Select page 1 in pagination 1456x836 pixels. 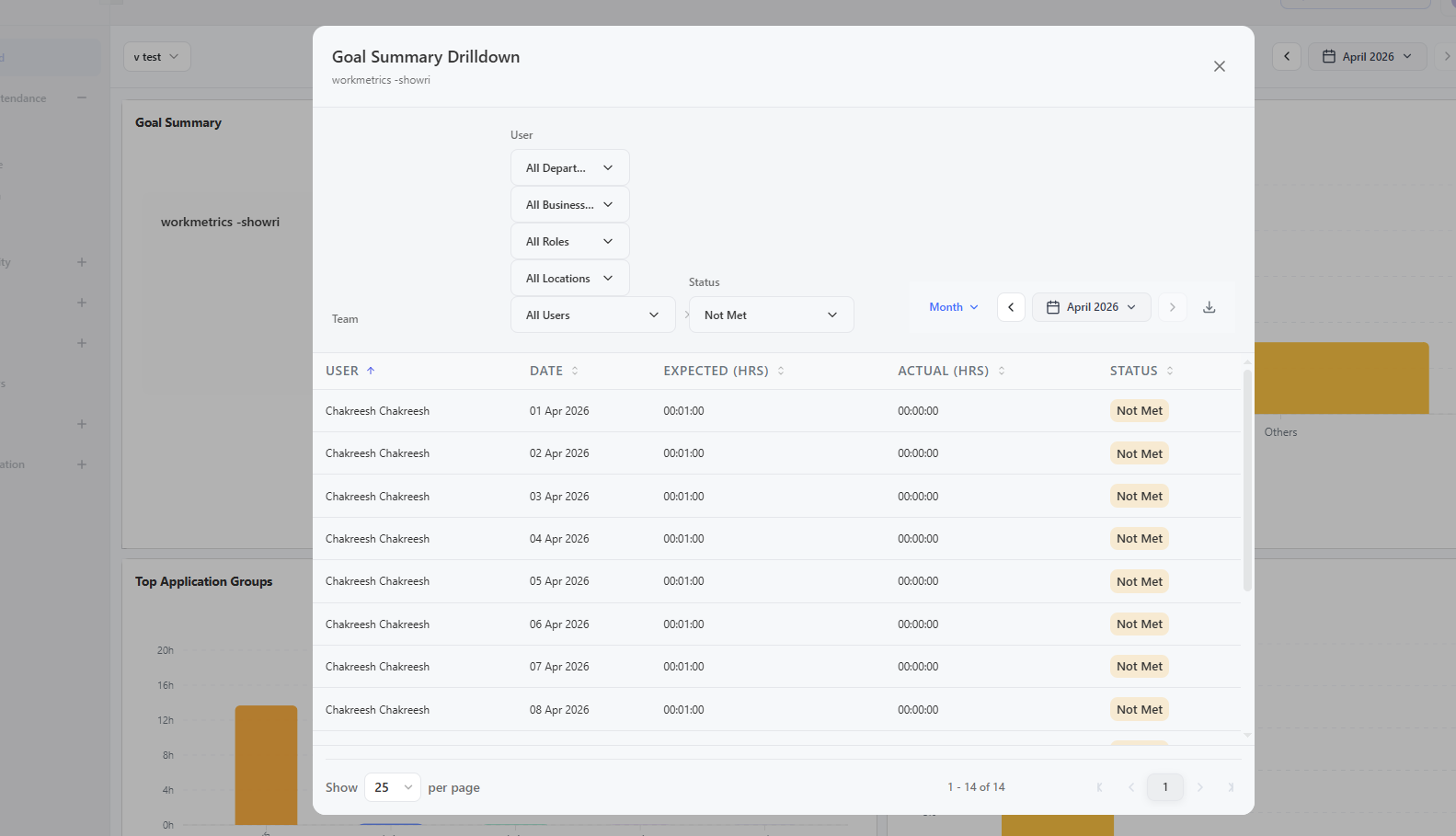point(1165,787)
